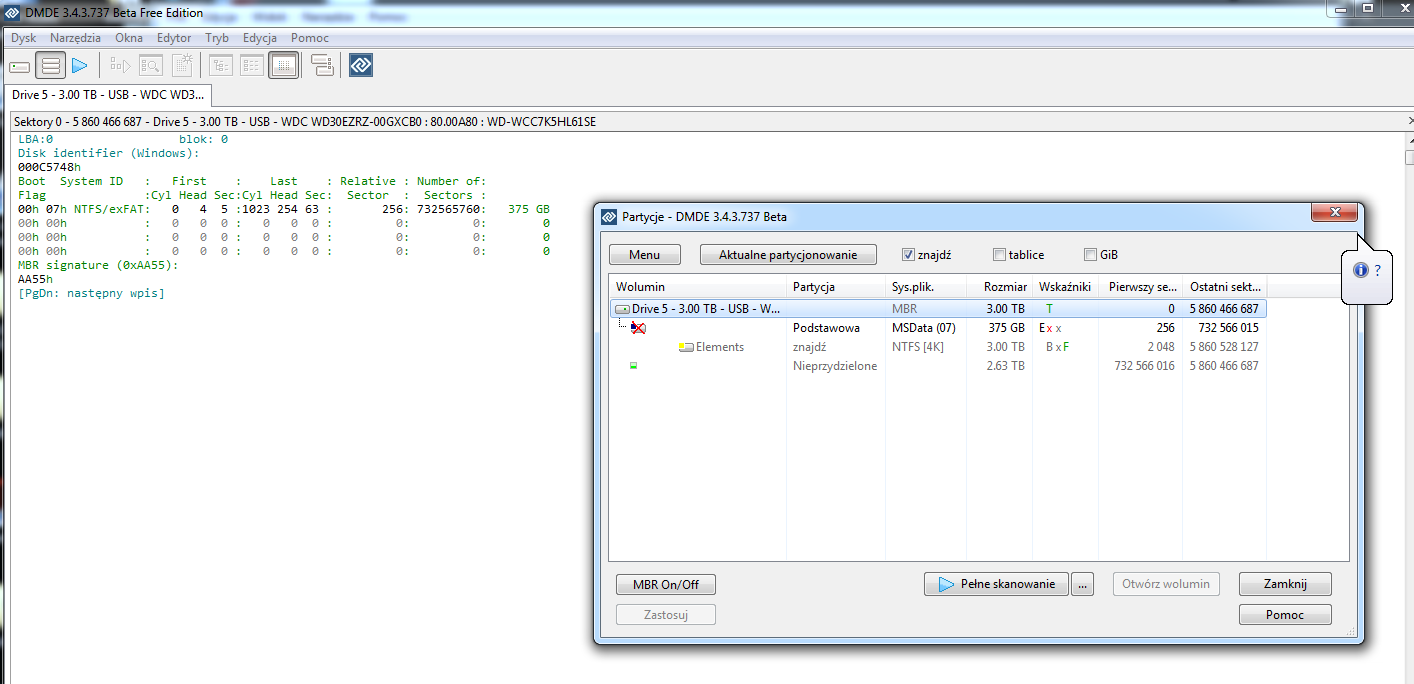Image resolution: width=1414 pixels, height=684 pixels.
Task: Open the Pomoc menu
Action: [310, 38]
